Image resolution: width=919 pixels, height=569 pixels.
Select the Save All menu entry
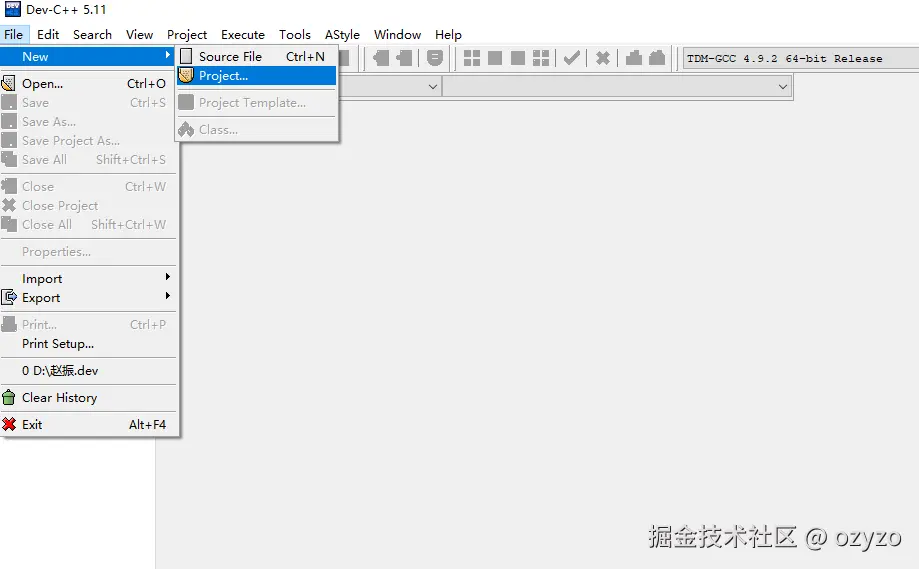coord(88,159)
